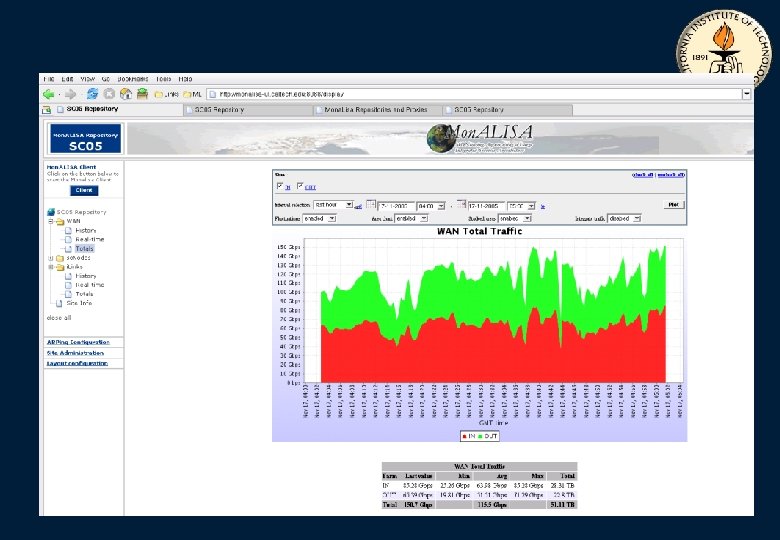
Task: Toggle the OUT series checkbox
Action: pos(300,185)
